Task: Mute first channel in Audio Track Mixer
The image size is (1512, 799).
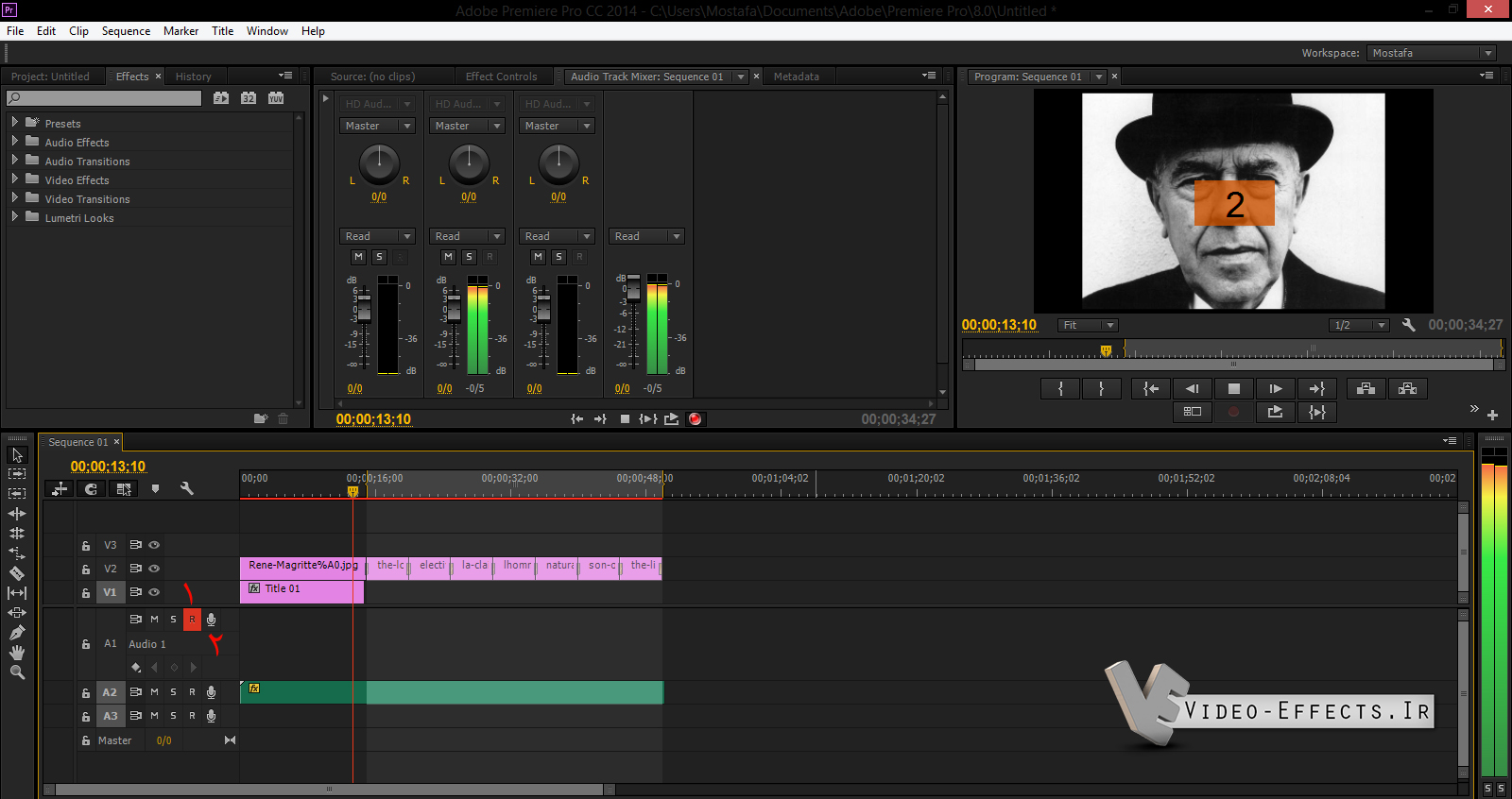Action: click(358, 257)
